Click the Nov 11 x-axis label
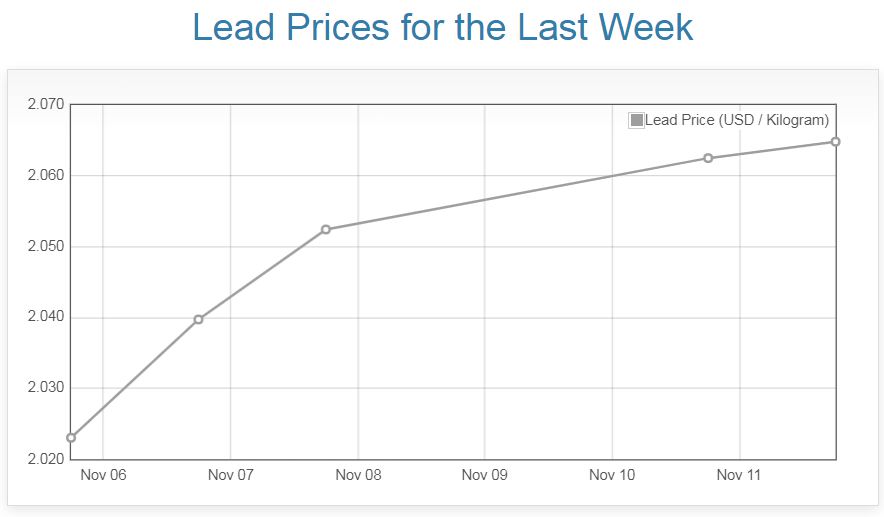884x517 pixels. [x=739, y=475]
